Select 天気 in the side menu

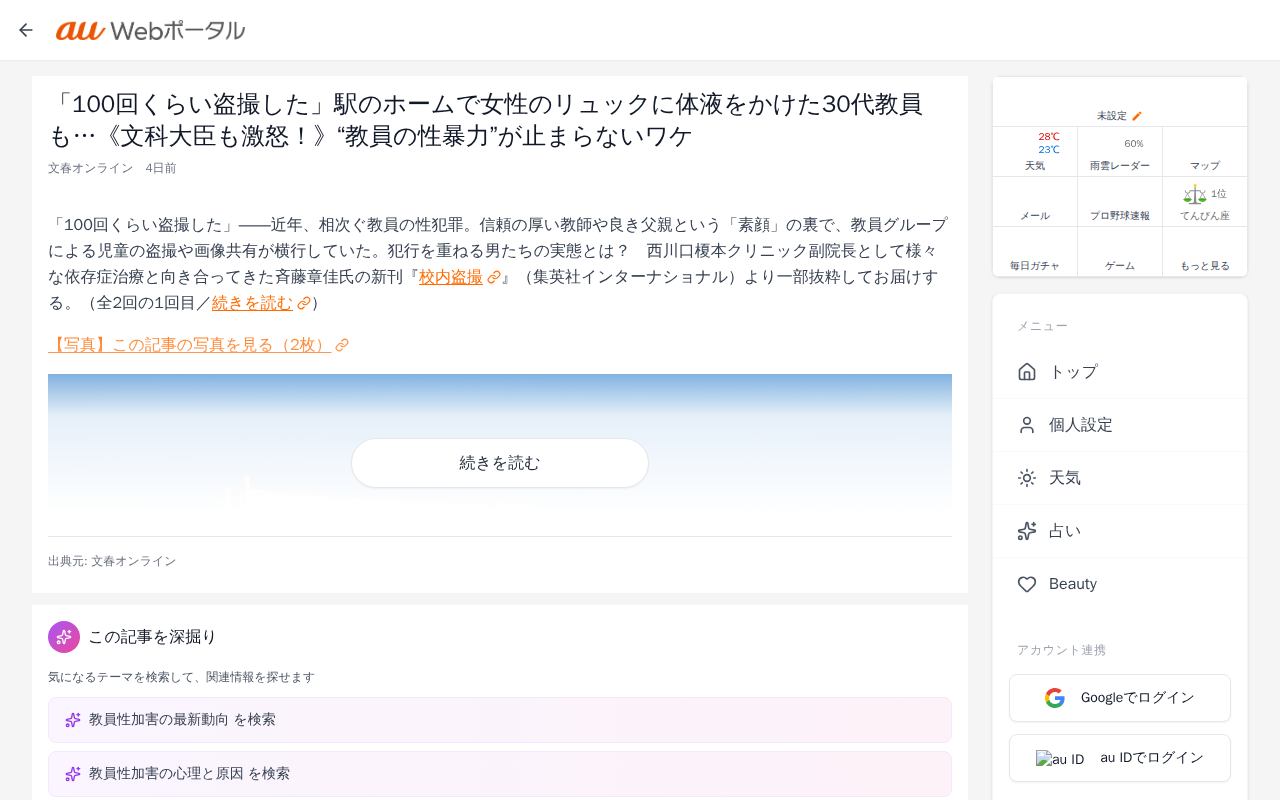(x=1120, y=478)
